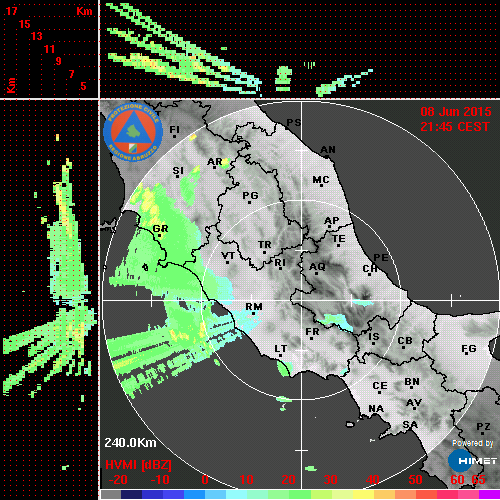Viewport: 500px width, 500px height.
Task: Click the -20 dBZ legend value
Action: point(118,480)
